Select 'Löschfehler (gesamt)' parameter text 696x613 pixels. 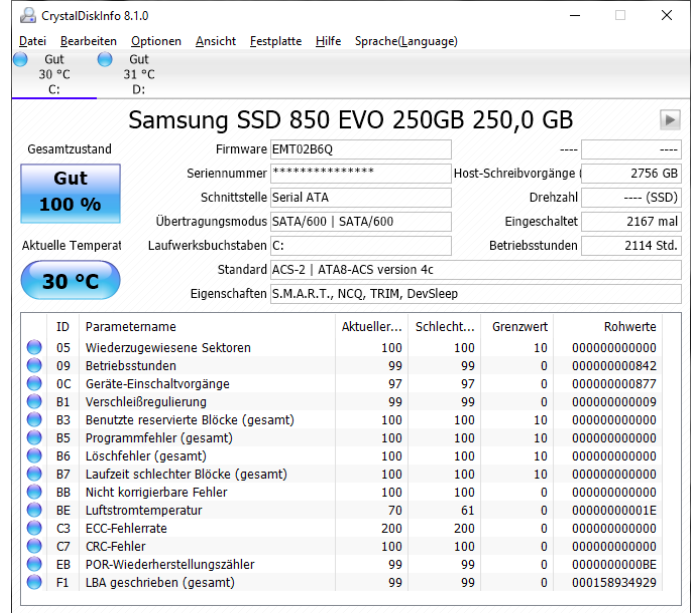146,456
